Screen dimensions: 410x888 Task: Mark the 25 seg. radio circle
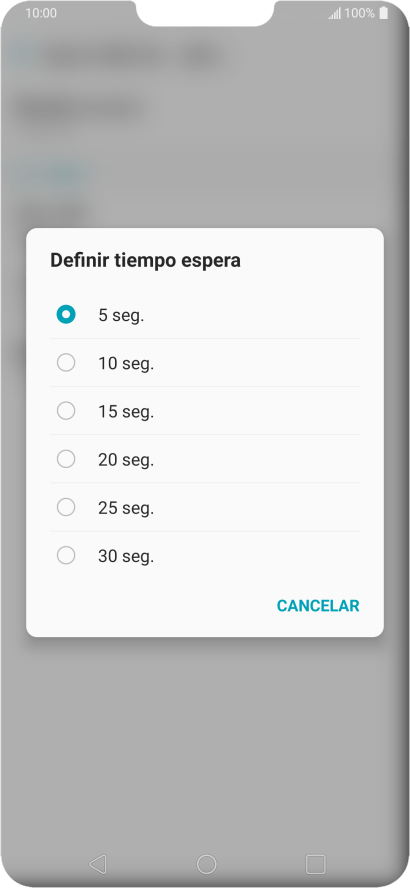(66, 507)
